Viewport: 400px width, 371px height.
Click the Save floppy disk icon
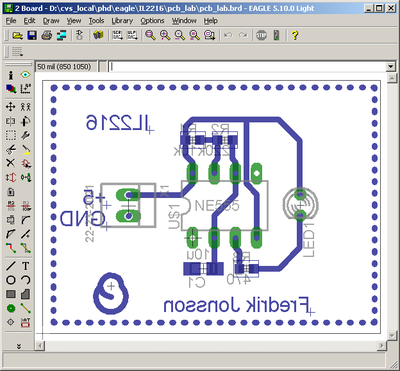click(32, 35)
